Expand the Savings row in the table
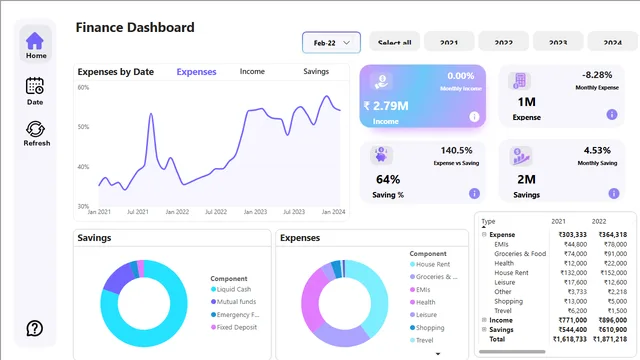640x360 pixels. (x=484, y=329)
